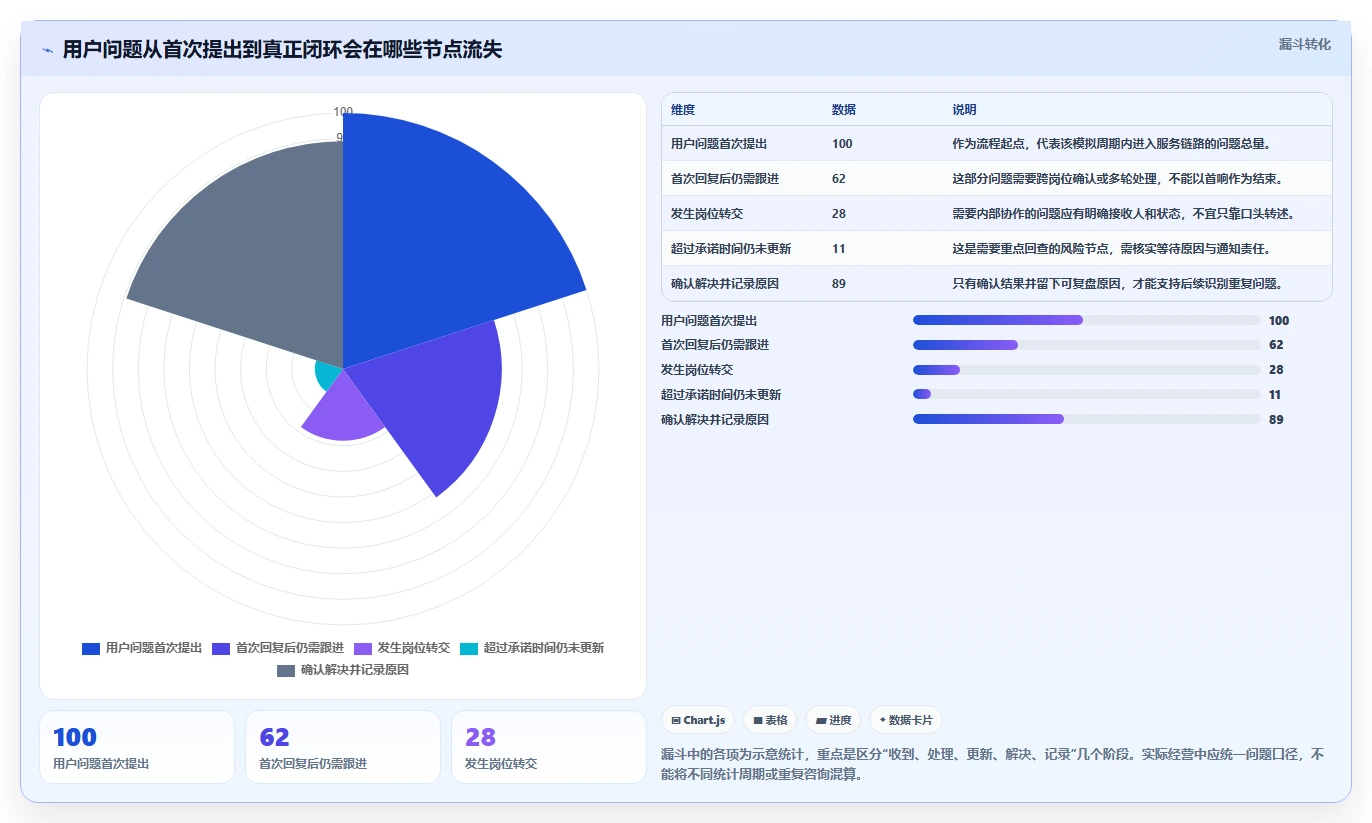Click the 发生岗位转交 progress bar
This screenshot has width=1372, height=823.
1087,370
